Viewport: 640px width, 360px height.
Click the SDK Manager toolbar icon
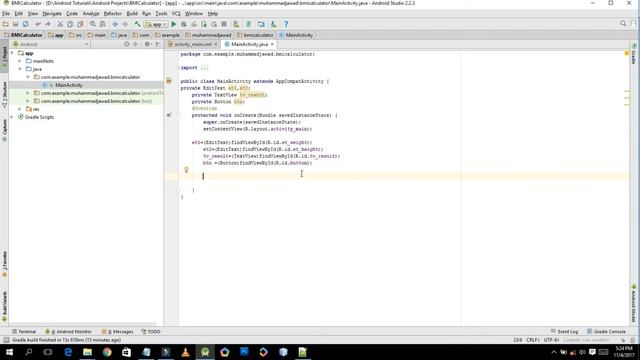point(273,24)
